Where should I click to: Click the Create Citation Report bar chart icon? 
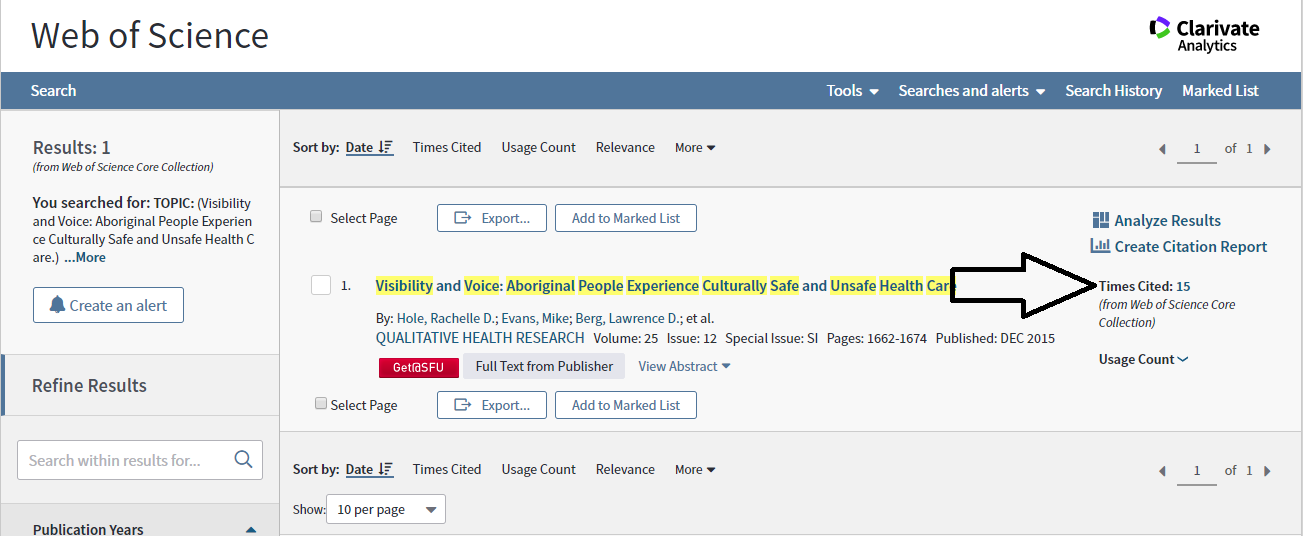pos(1101,246)
